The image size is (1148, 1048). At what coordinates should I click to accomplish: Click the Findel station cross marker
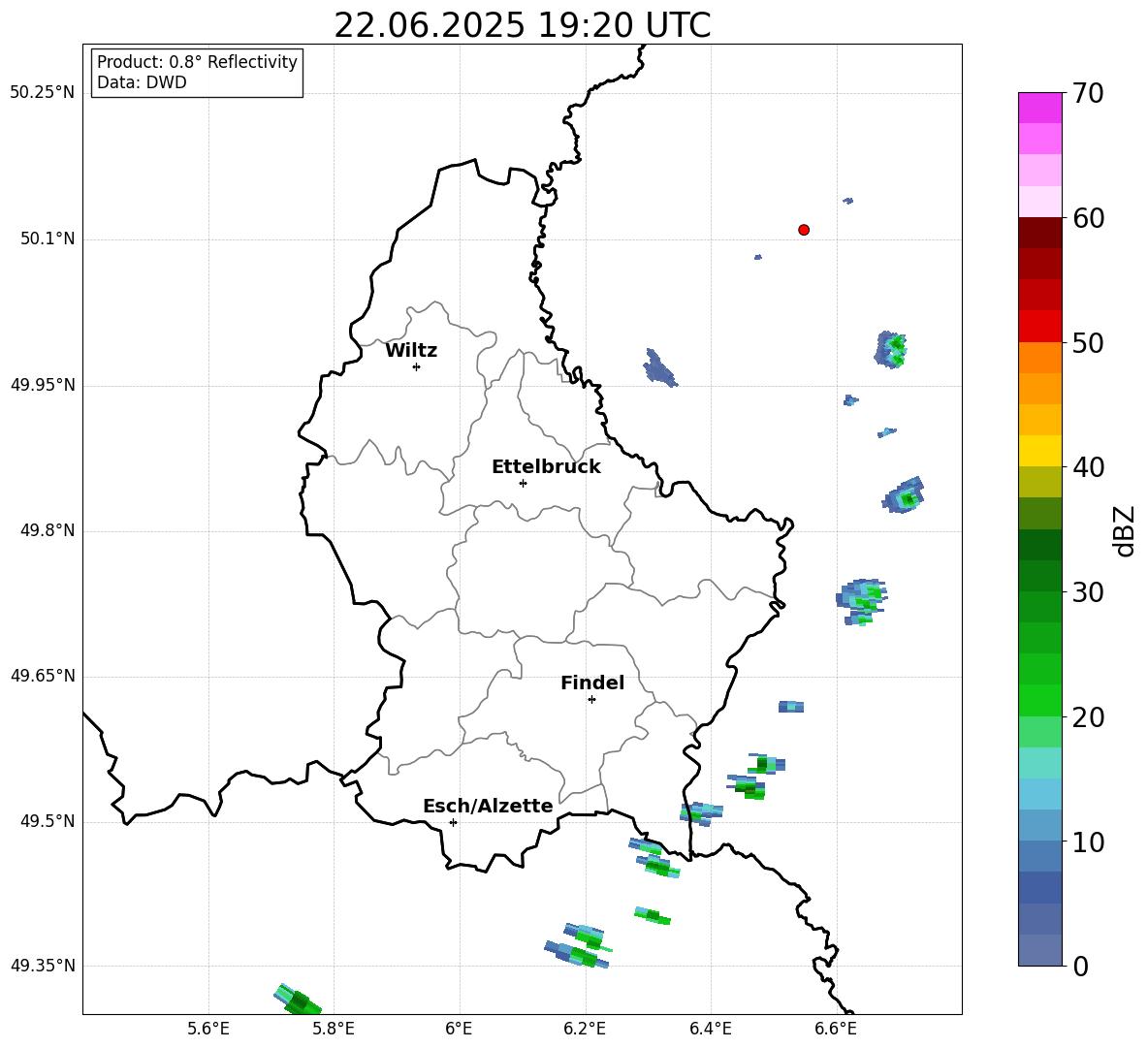click(591, 700)
